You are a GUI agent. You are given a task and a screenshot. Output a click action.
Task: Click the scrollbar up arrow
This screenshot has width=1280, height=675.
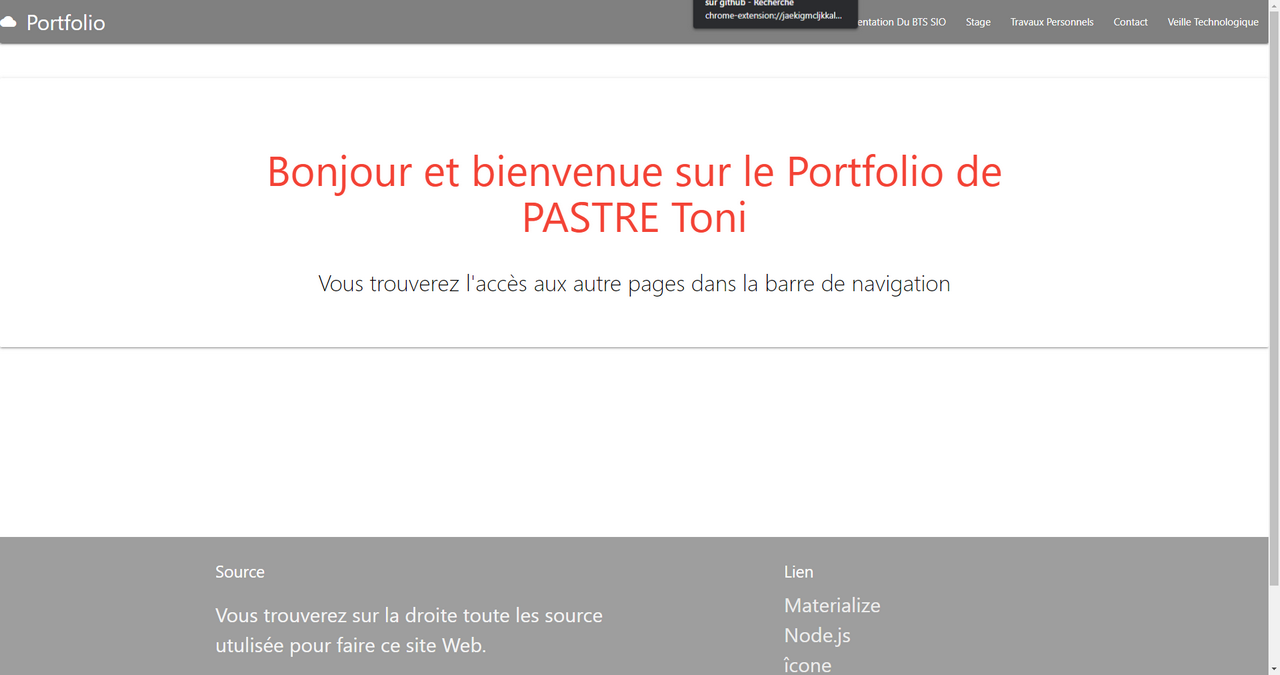pyautogui.click(x=1272, y=7)
